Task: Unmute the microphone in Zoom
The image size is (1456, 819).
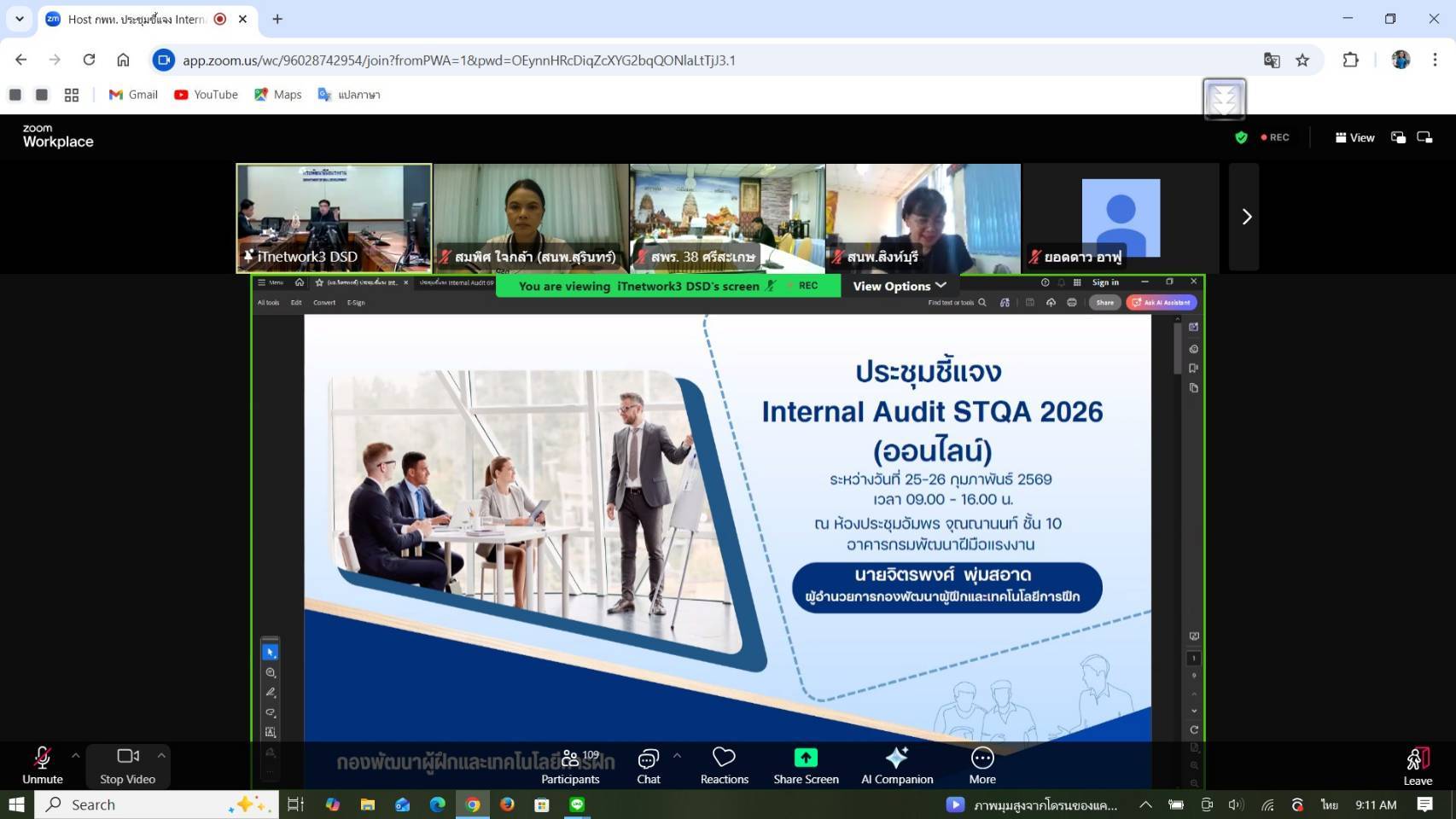Action: coord(42,764)
